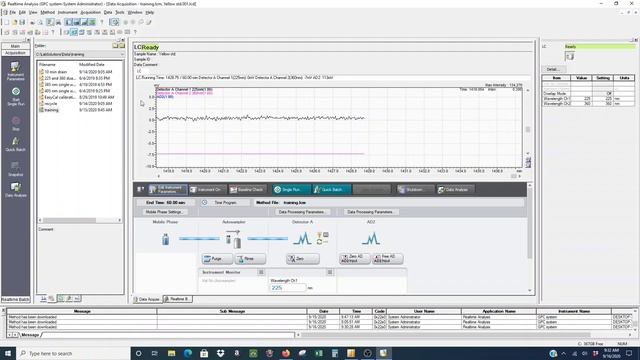Open the Method menu
The image size is (640, 360).
47,13
